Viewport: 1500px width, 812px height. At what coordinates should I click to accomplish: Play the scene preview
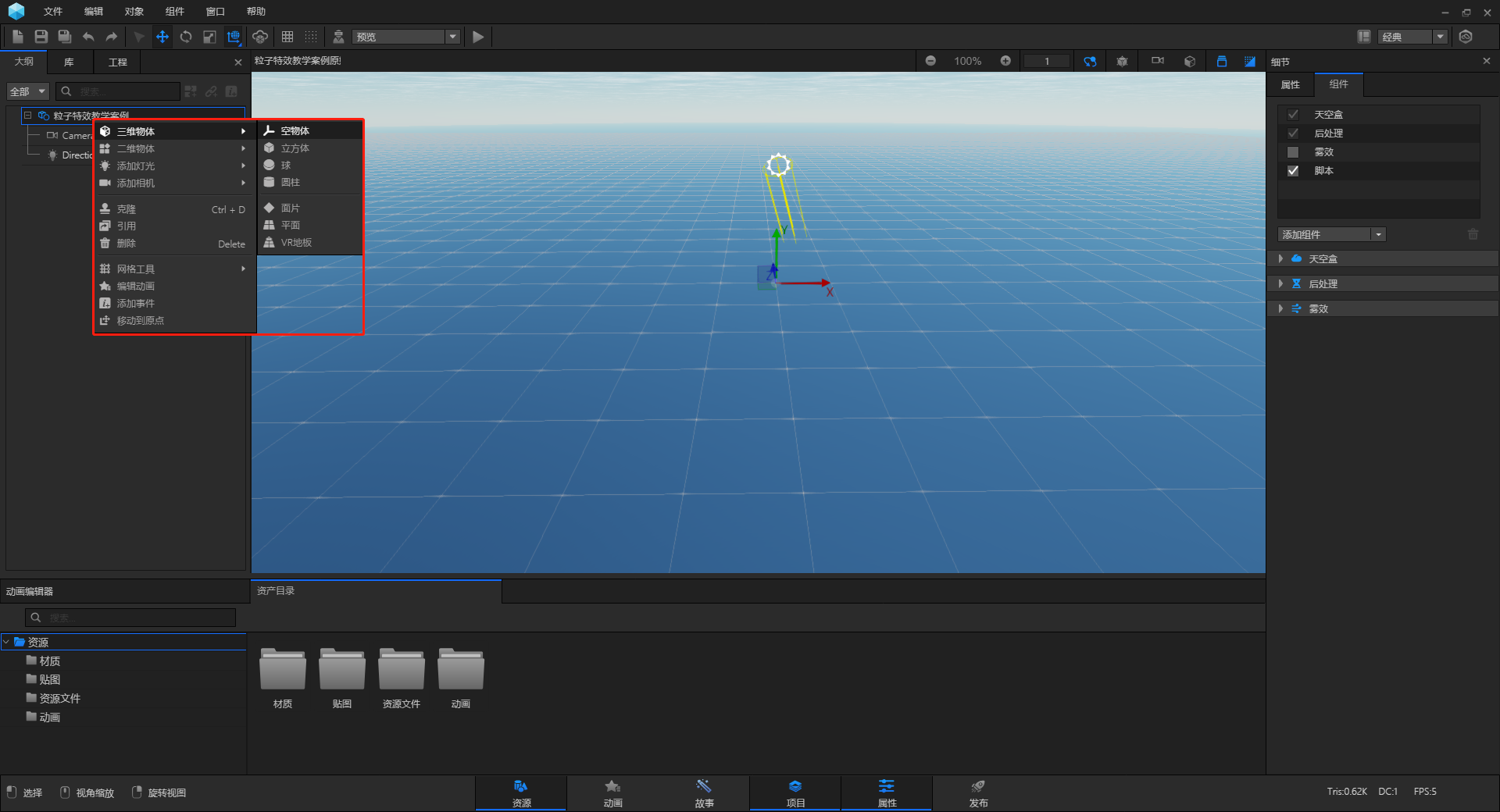coord(478,37)
